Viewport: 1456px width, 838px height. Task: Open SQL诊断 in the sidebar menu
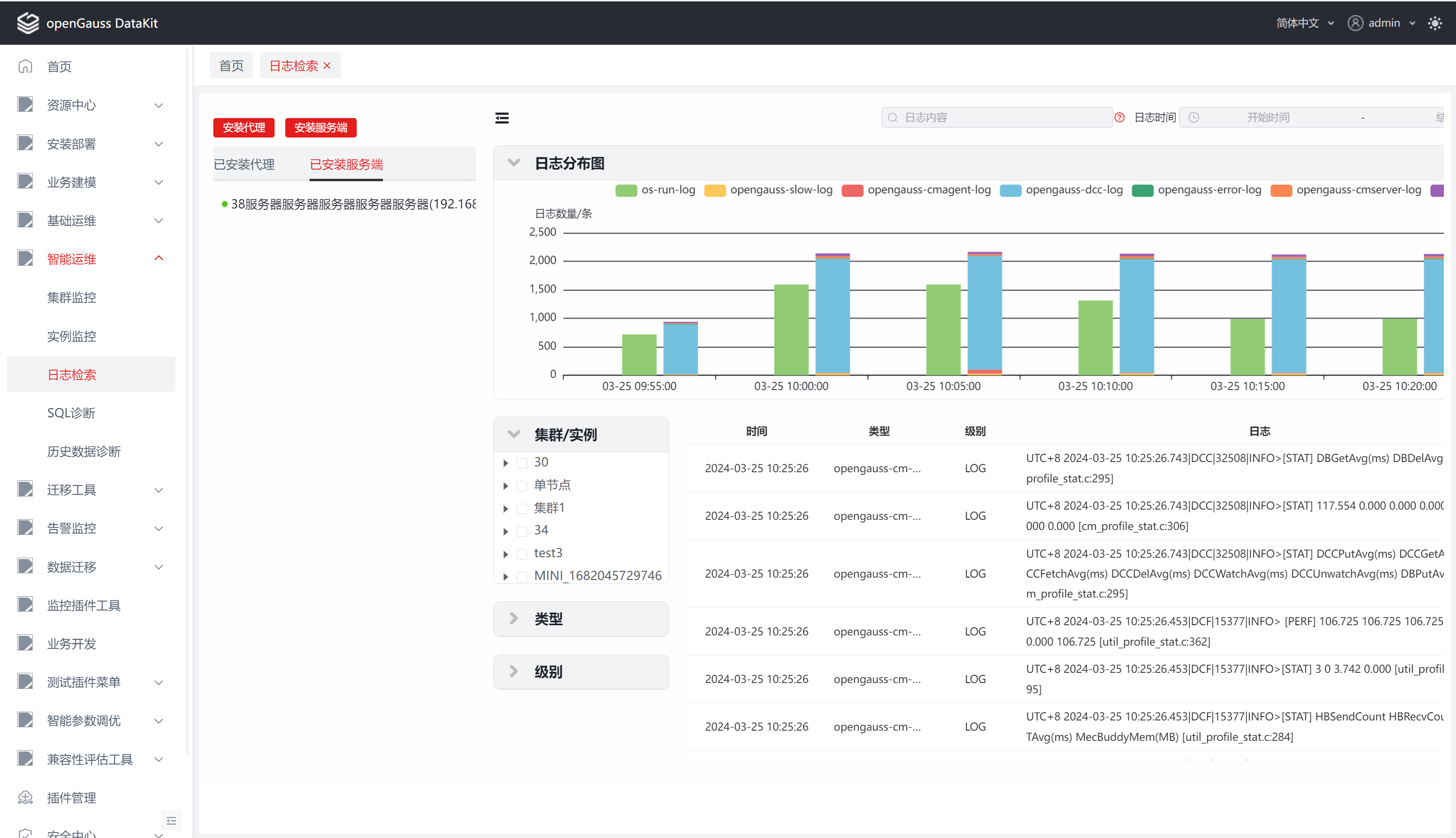pos(71,412)
